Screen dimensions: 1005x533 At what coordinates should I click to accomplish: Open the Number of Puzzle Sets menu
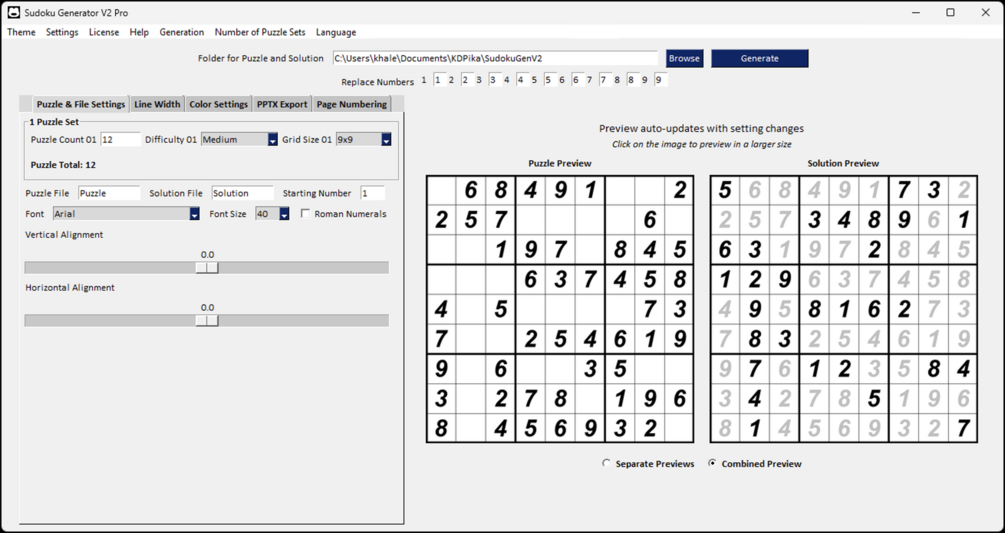260,32
